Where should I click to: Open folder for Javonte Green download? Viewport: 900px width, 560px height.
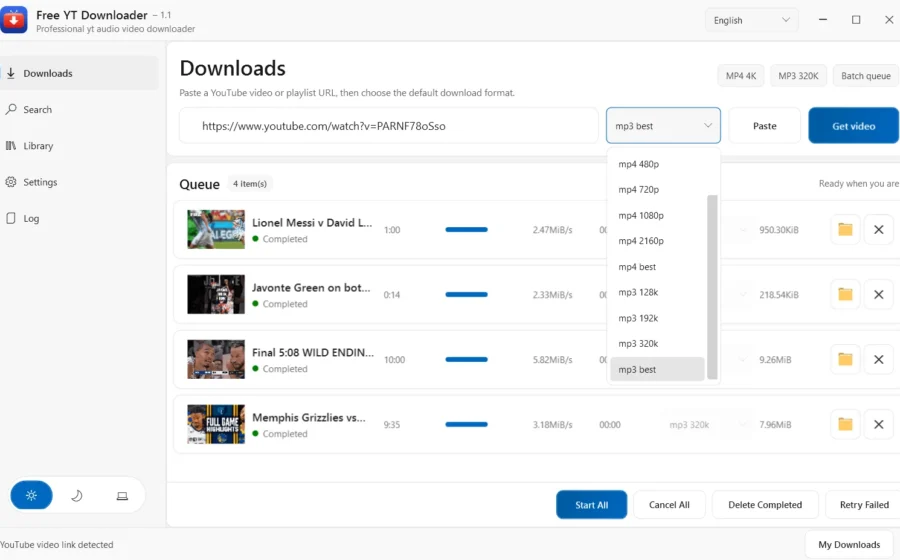tap(845, 294)
